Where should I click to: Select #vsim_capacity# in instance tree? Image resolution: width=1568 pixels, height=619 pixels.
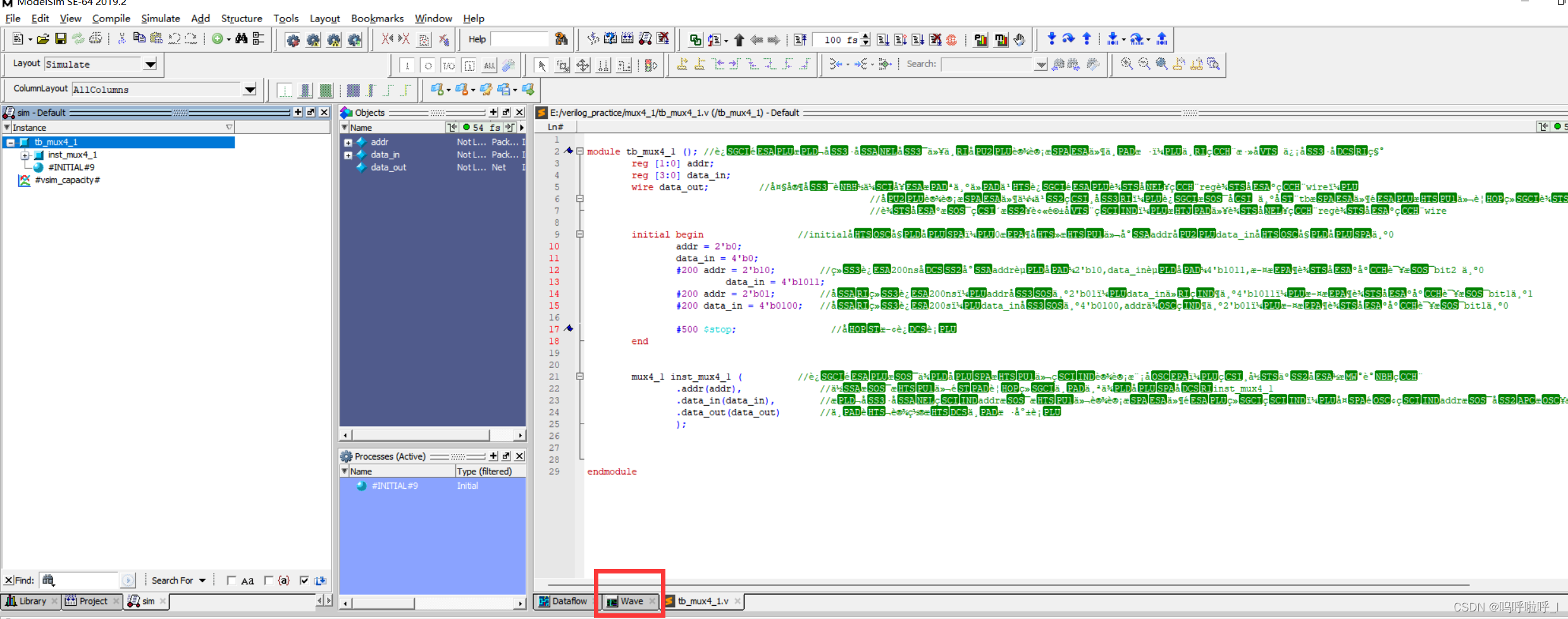(x=68, y=180)
